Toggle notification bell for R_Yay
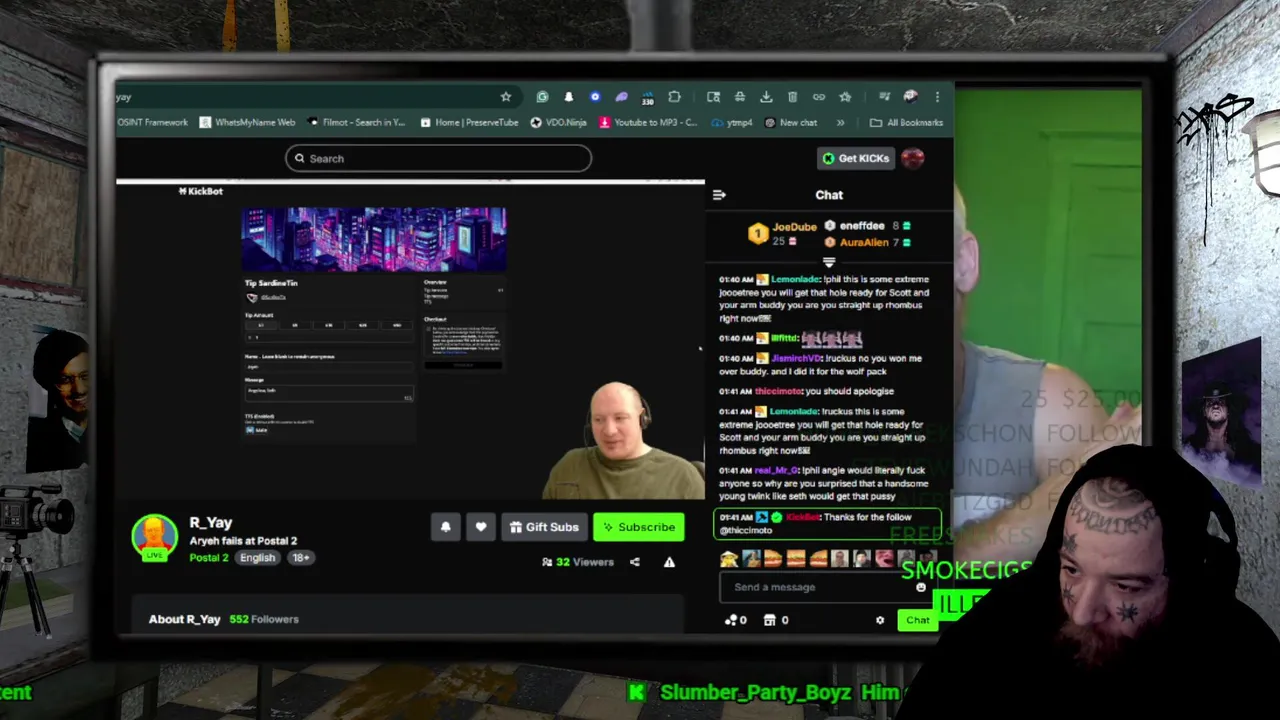 tap(446, 527)
